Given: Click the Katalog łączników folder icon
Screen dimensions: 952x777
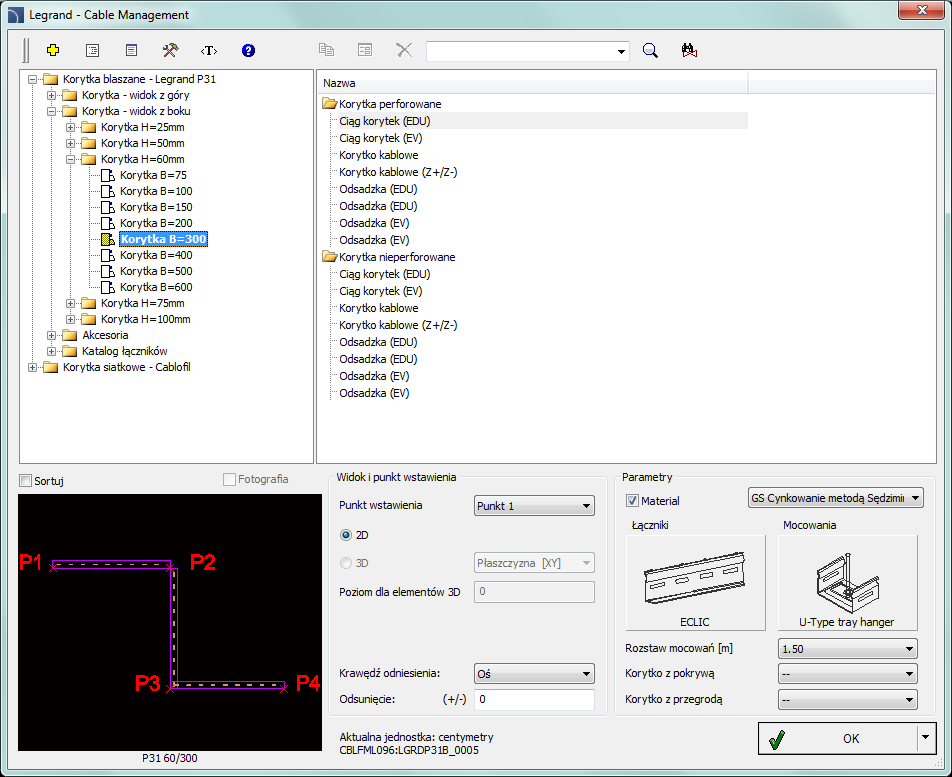Looking at the screenshot, I should [70, 351].
